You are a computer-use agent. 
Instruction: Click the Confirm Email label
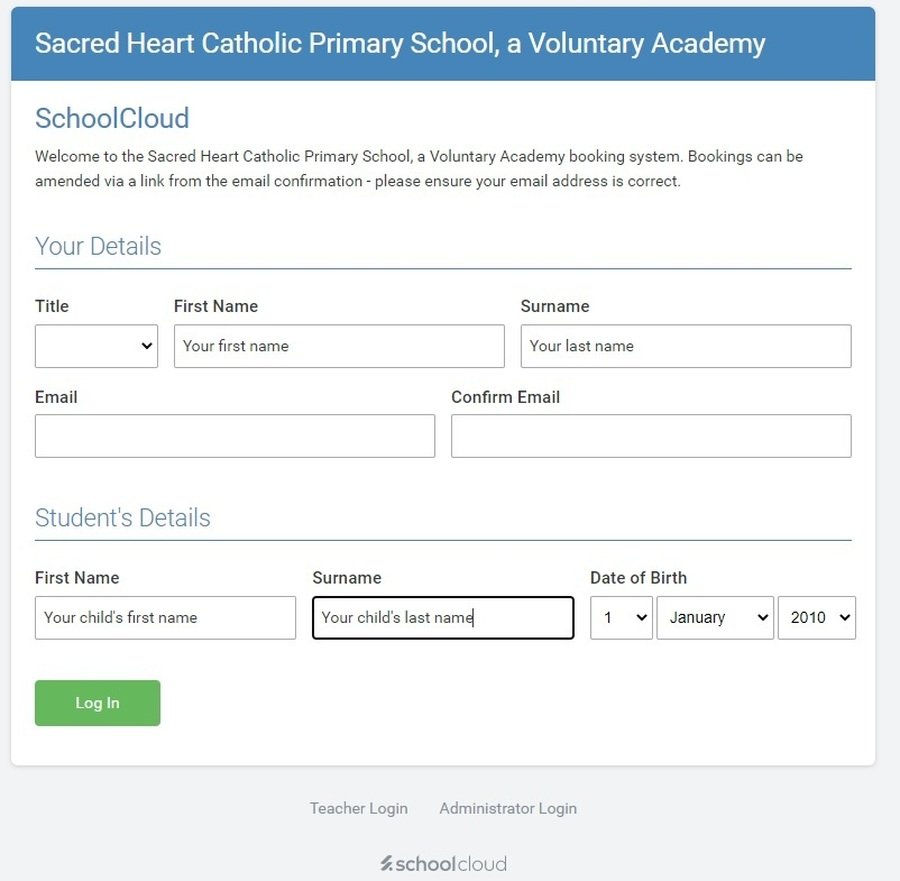[x=505, y=397]
